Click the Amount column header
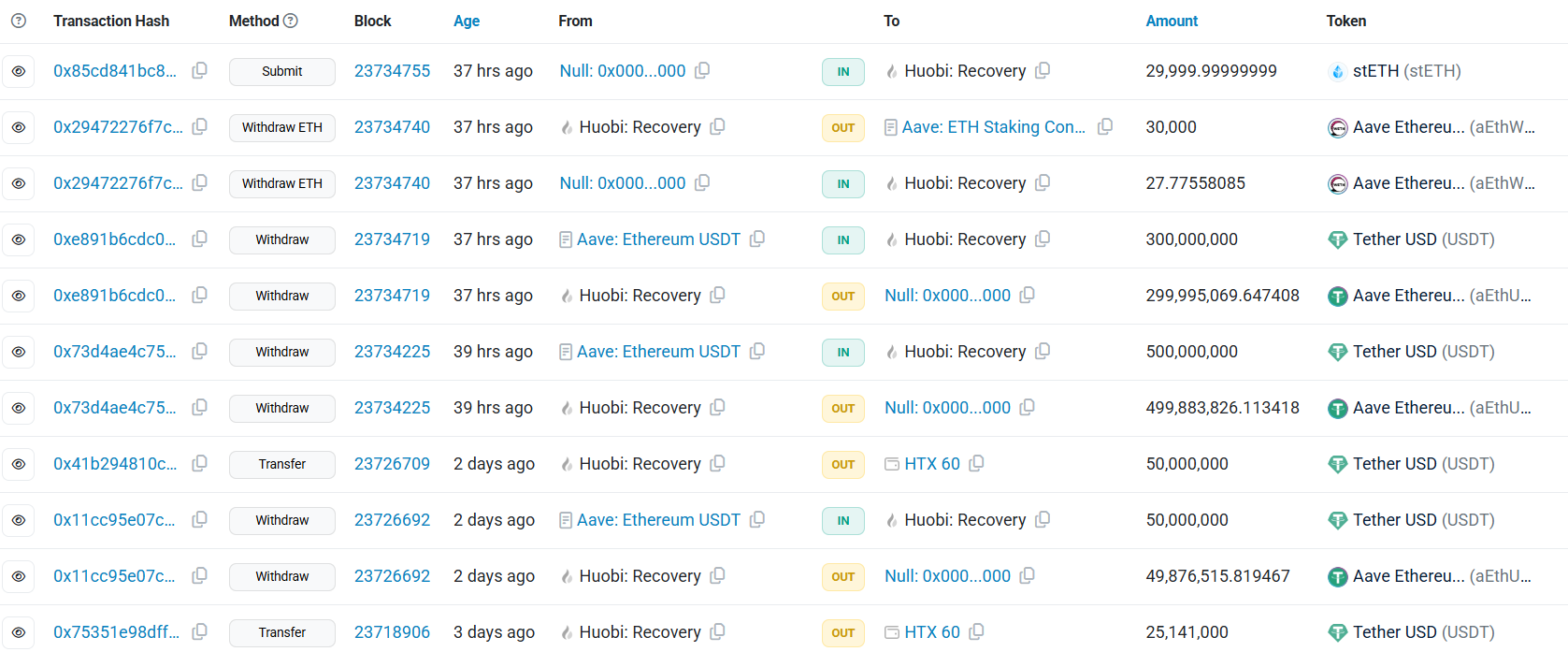This screenshot has width=1568, height=652. [1172, 21]
